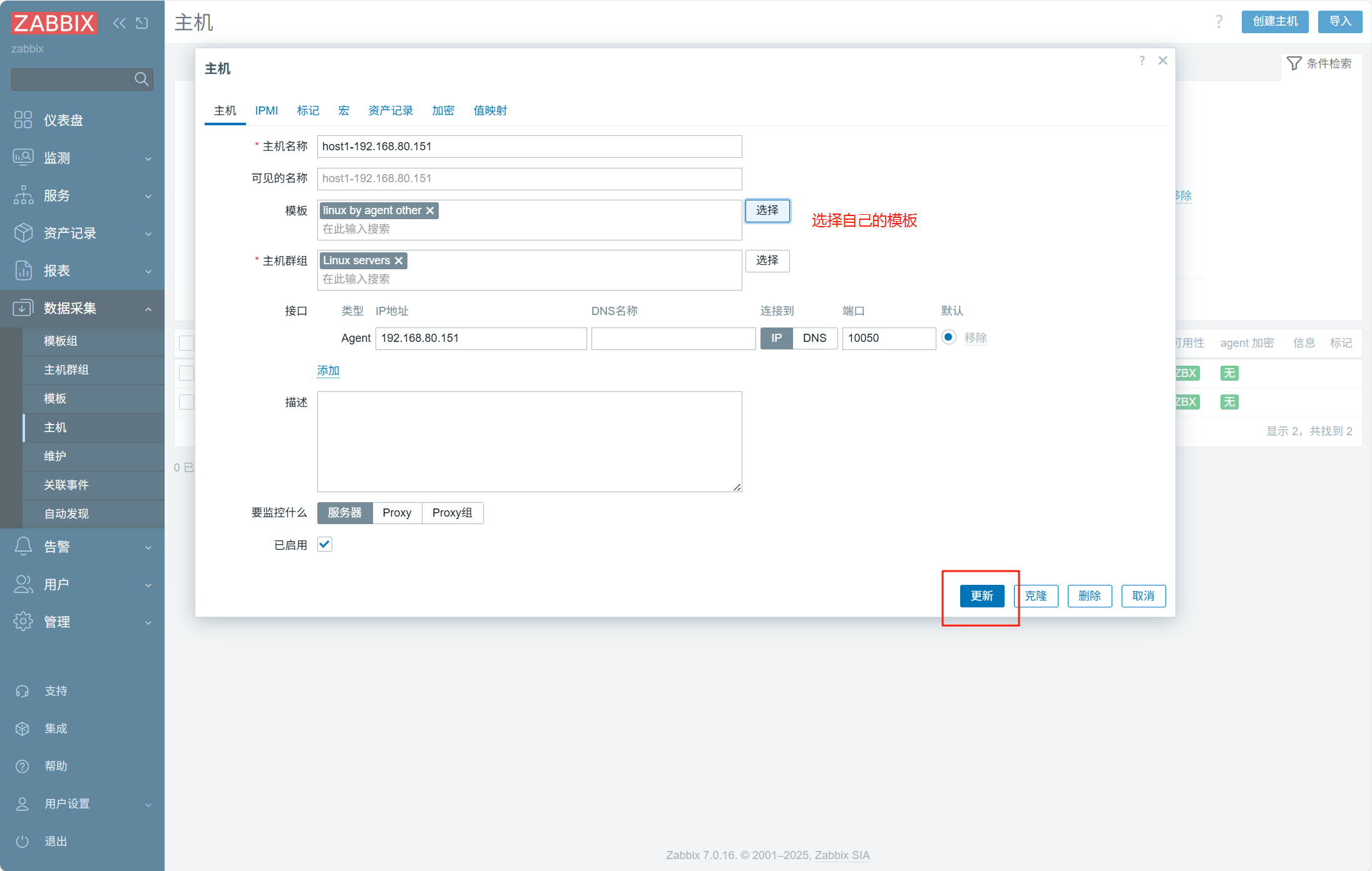Click the User settings (用户设置) icon
The width and height of the screenshot is (1372, 871).
[x=23, y=803]
